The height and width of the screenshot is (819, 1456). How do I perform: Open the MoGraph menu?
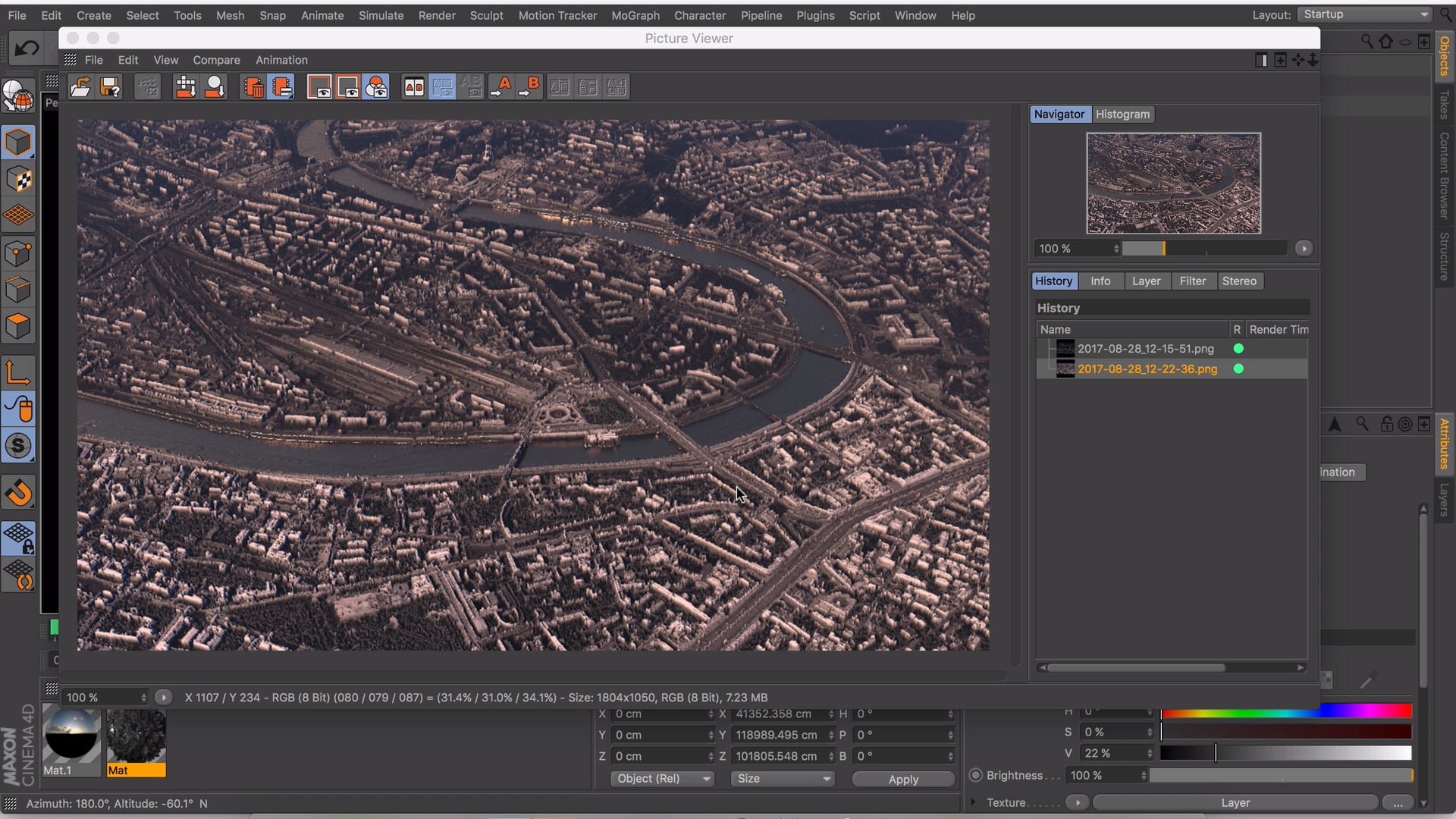(x=635, y=15)
